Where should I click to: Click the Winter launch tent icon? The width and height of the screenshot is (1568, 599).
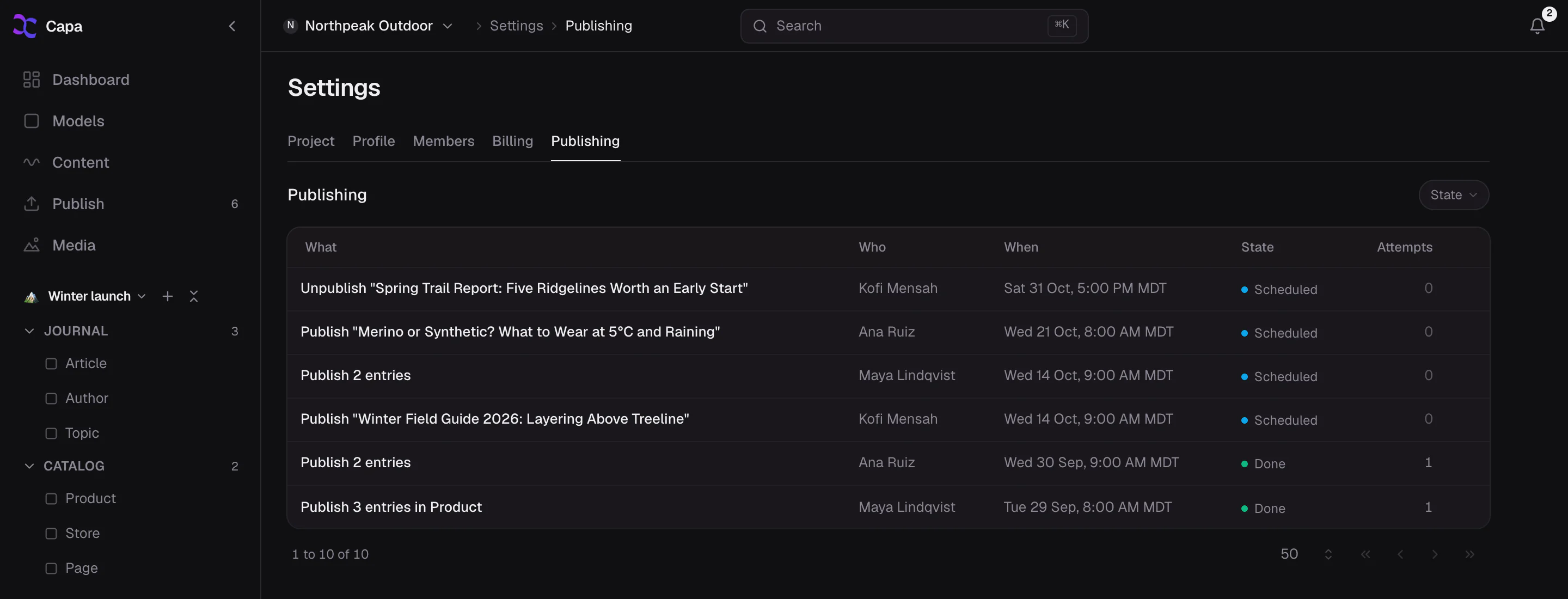(31, 296)
